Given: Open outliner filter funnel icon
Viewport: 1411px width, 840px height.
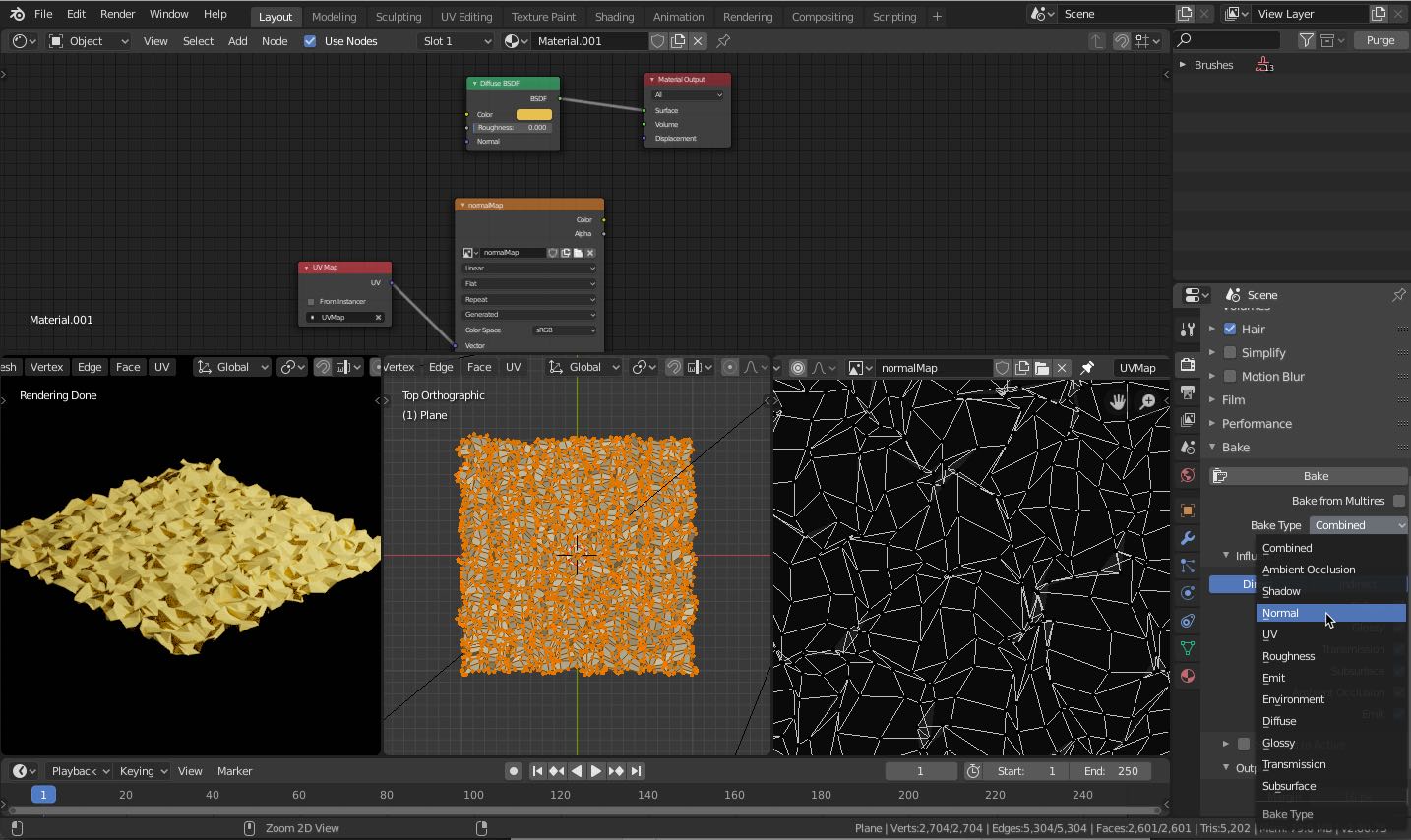Looking at the screenshot, I should point(1306,40).
